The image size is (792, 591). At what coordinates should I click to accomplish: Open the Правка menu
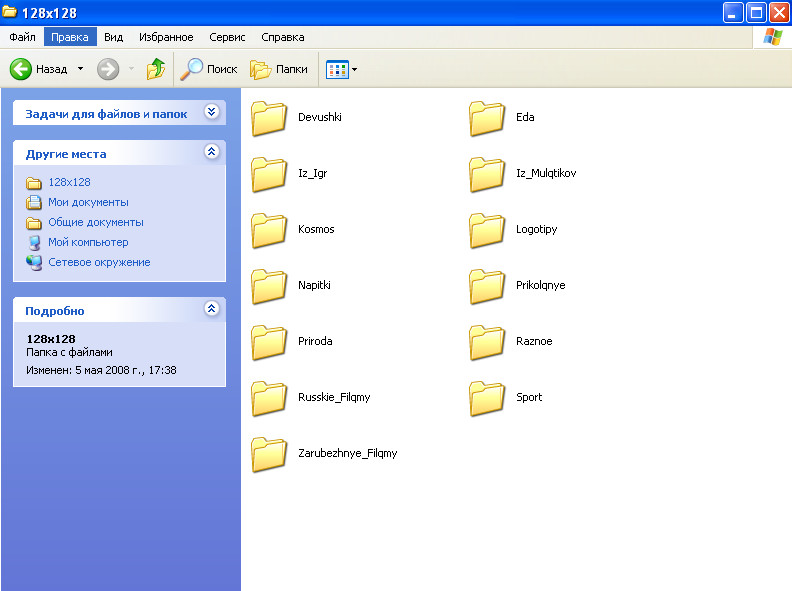coord(70,37)
